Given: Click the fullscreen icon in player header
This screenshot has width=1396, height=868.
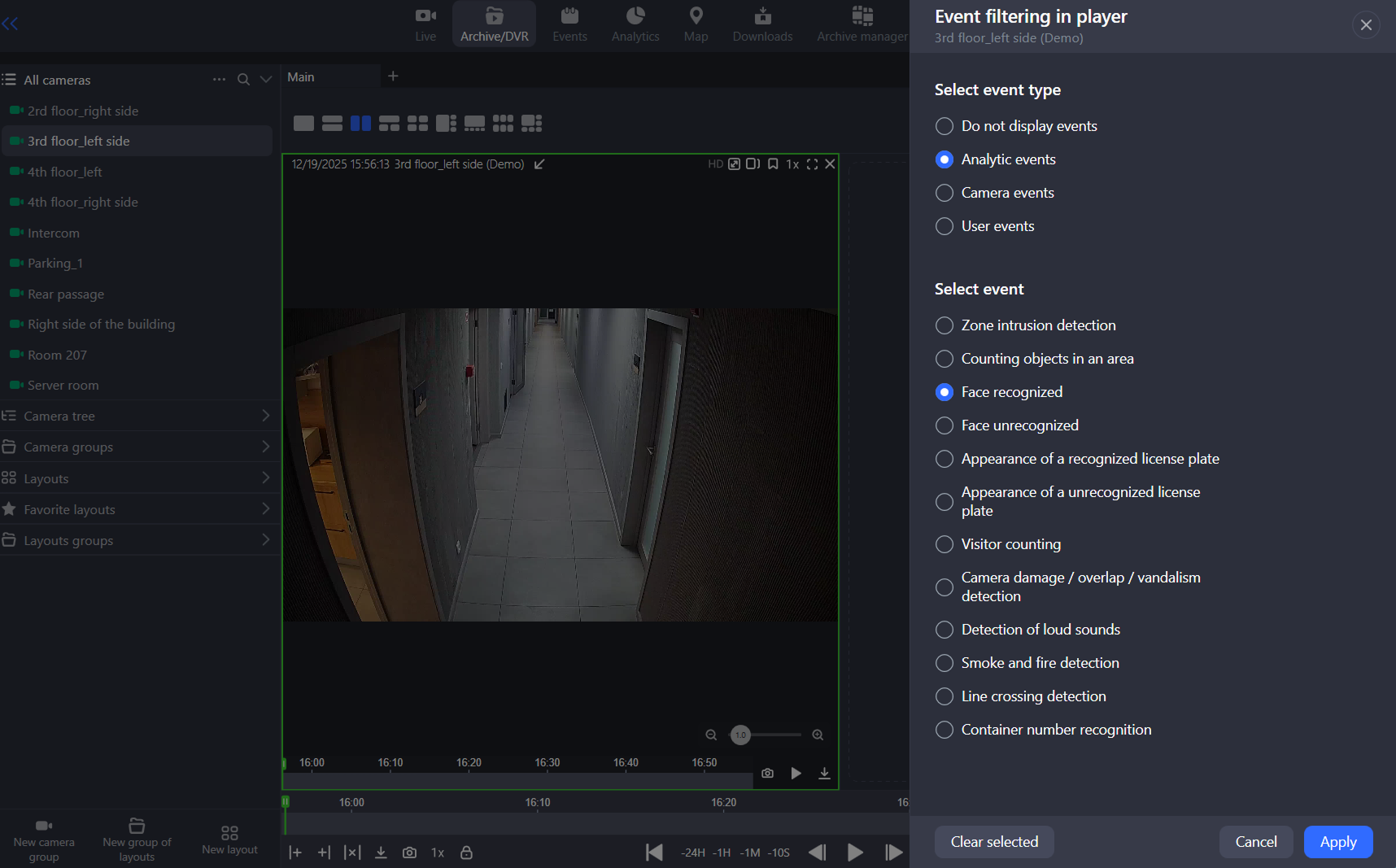Looking at the screenshot, I should [x=812, y=164].
